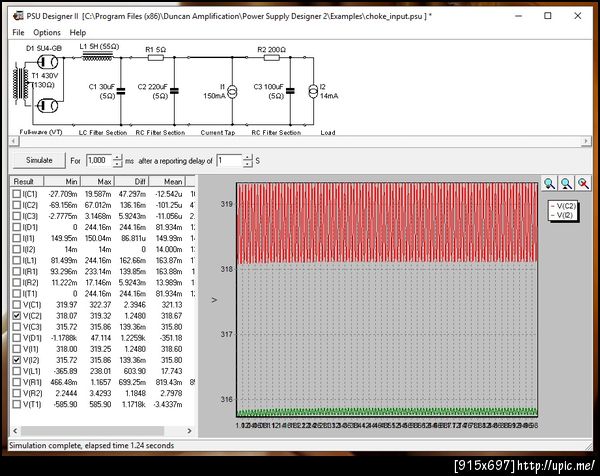Click the results table scroll left arrow
The width and height of the screenshot is (600, 476).
(x=15, y=431)
